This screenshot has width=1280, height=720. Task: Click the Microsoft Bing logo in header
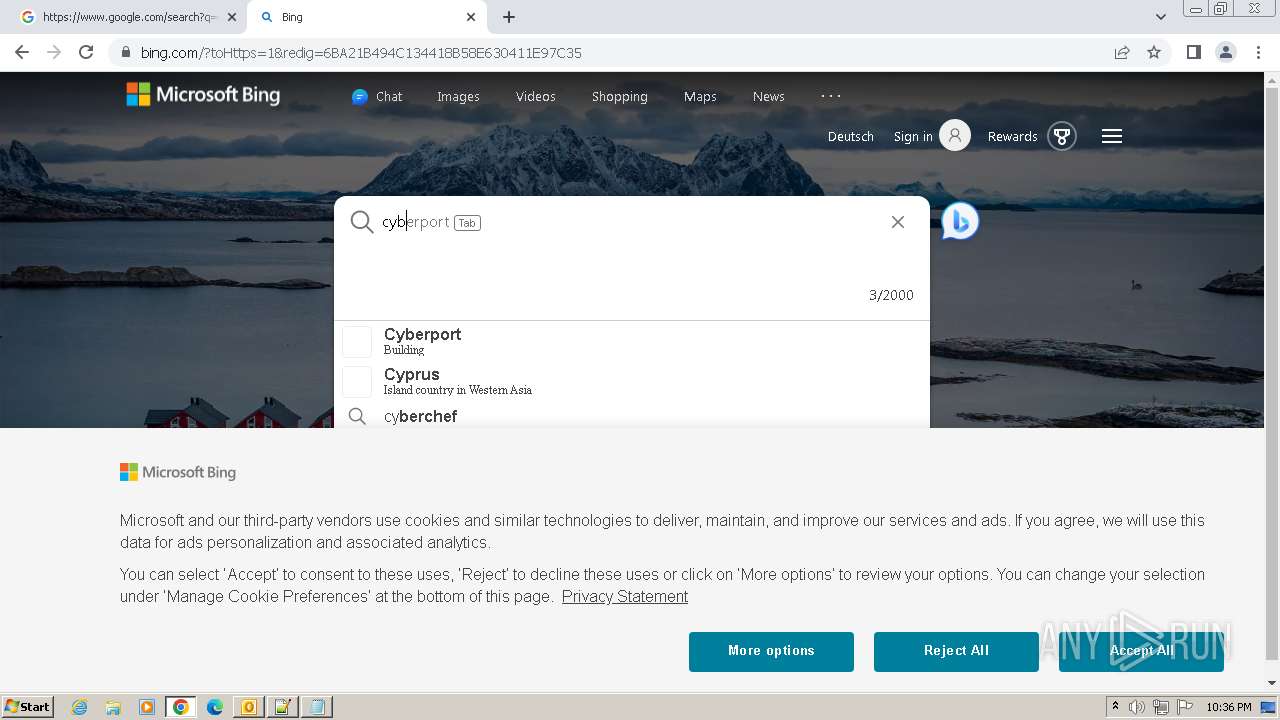pyautogui.click(x=203, y=95)
